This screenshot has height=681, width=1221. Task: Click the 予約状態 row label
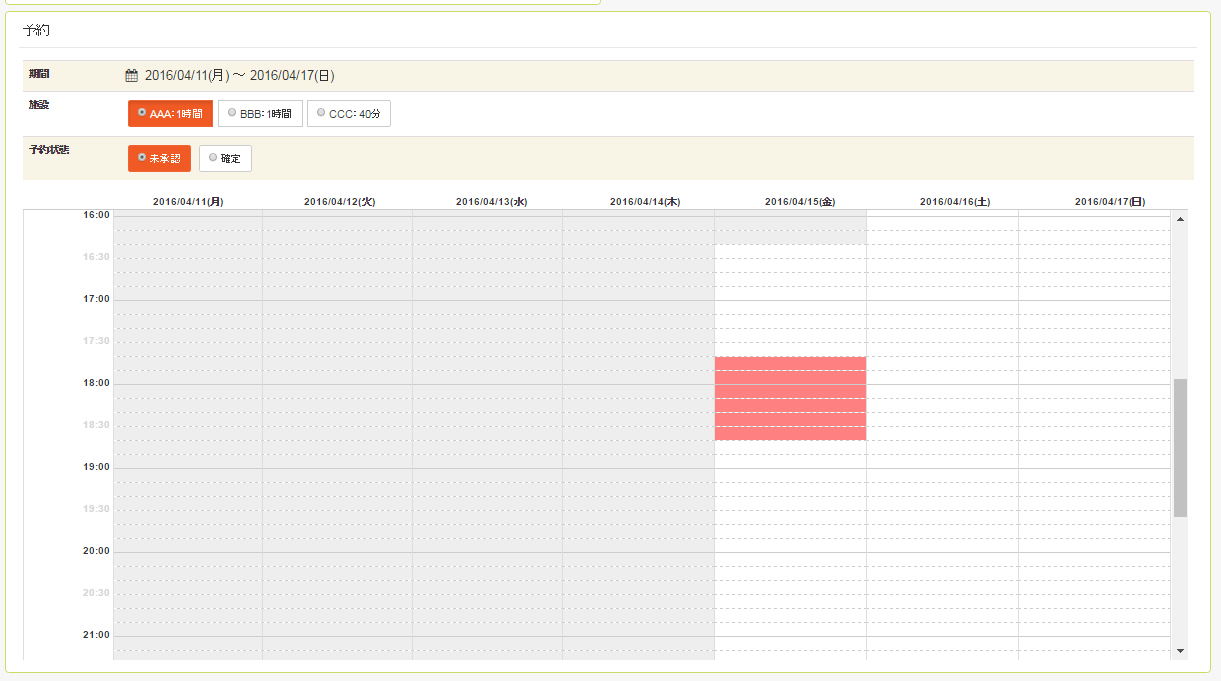tap(50, 149)
